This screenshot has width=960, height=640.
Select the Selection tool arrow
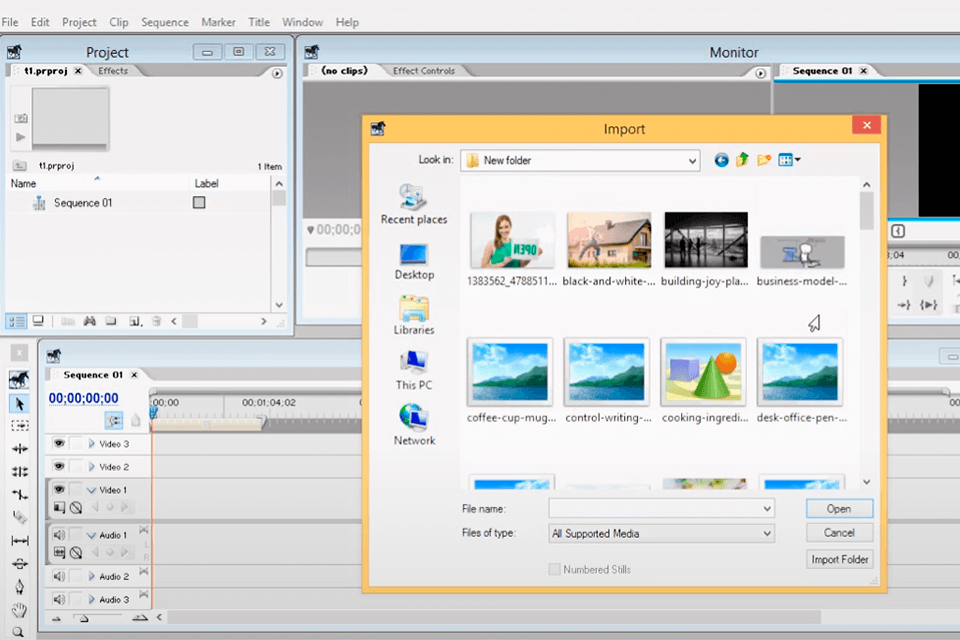coord(17,404)
